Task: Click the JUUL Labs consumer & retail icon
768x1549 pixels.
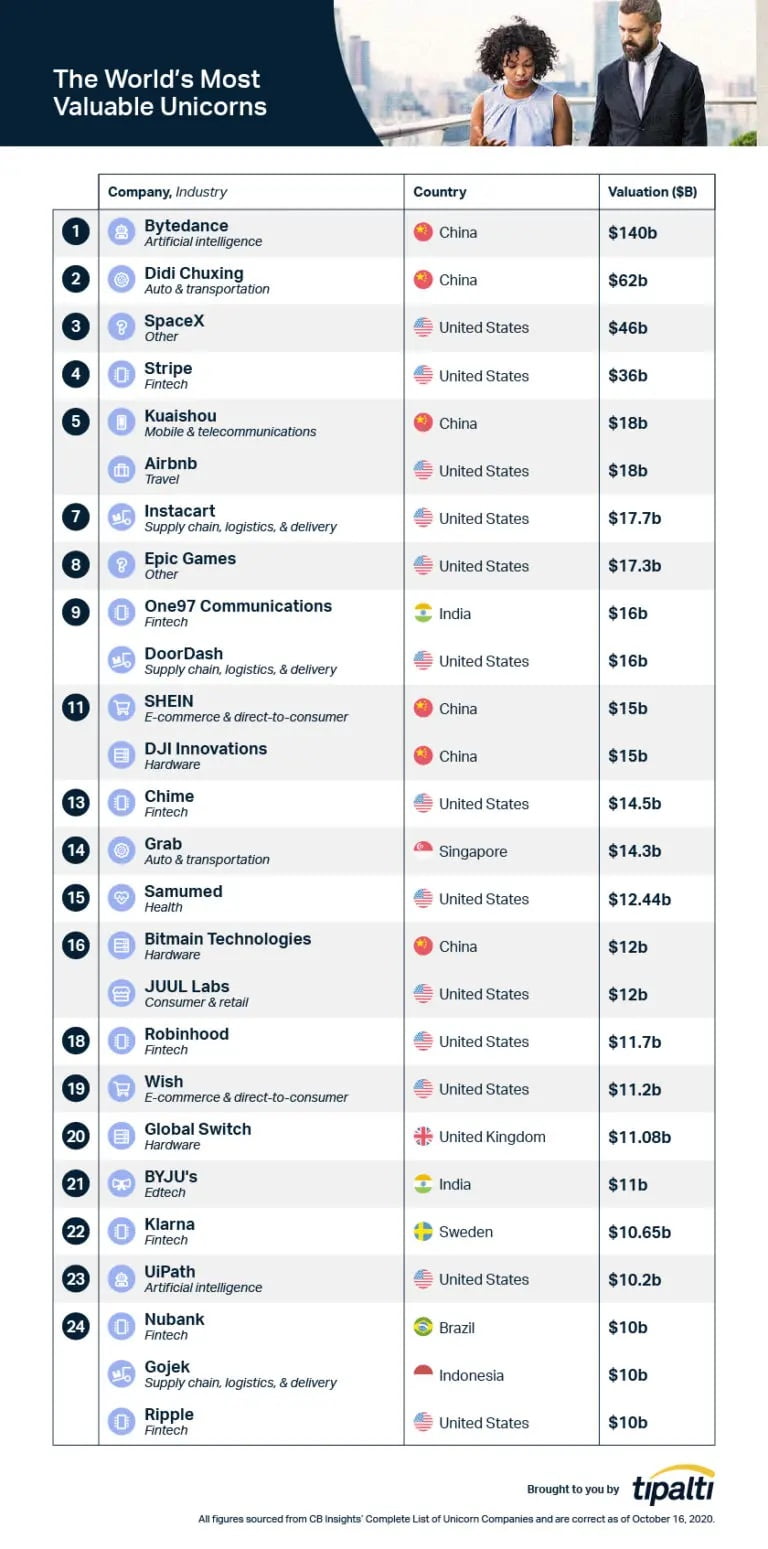Action: click(x=121, y=994)
